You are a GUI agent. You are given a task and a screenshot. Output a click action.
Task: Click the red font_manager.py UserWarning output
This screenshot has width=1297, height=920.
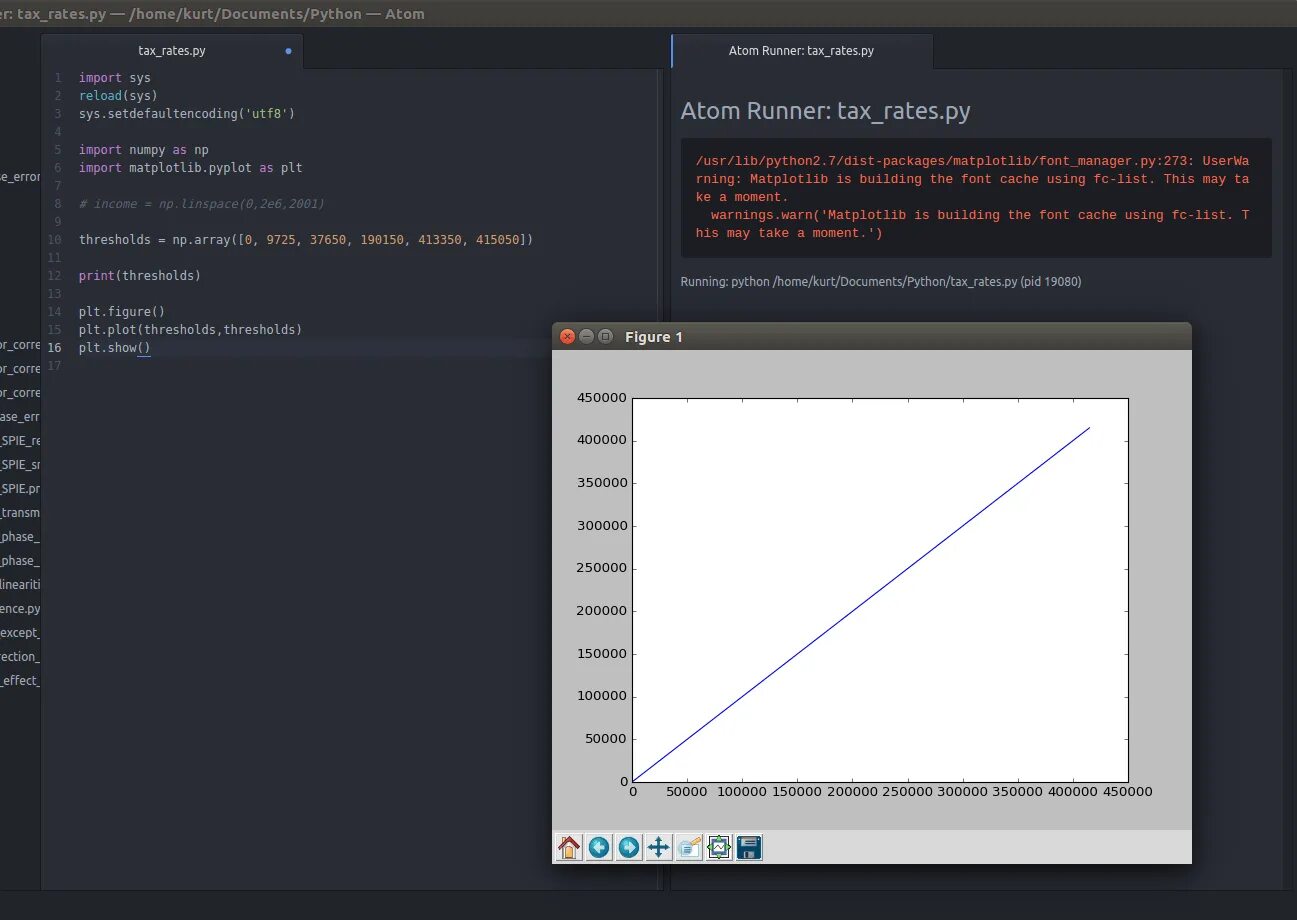coord(975,197)
